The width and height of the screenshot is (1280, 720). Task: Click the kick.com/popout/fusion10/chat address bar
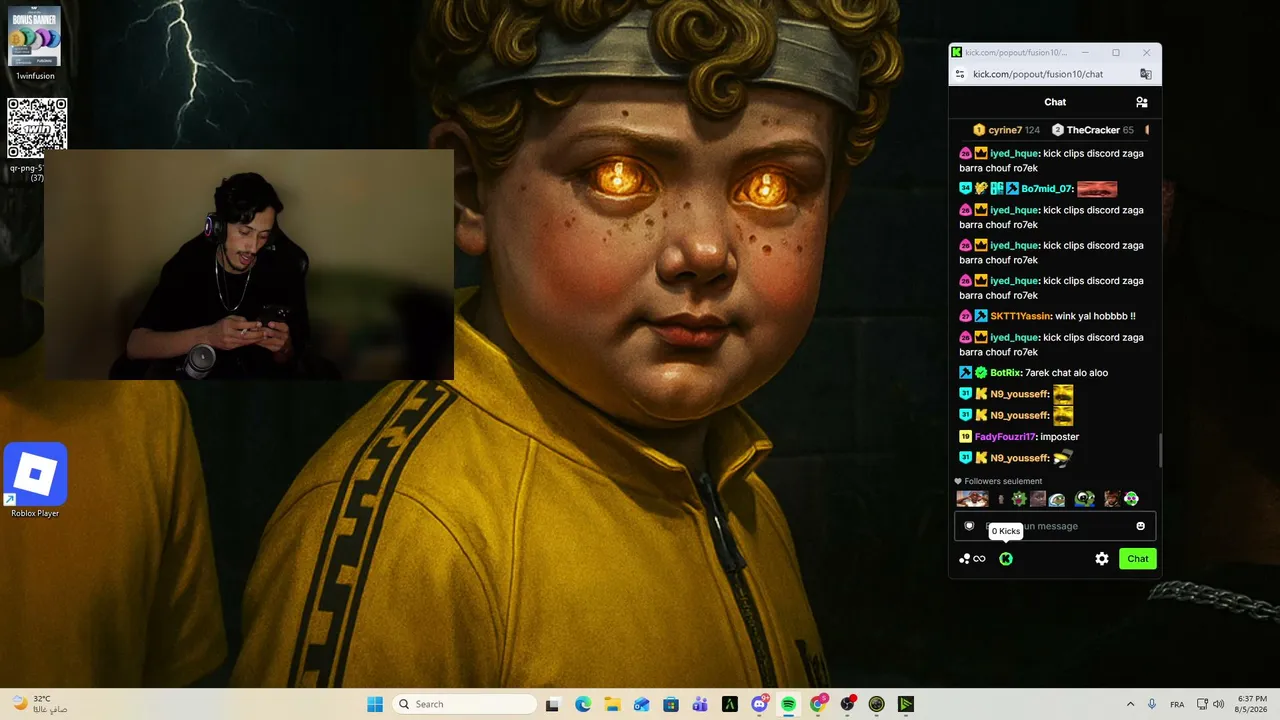(x=1038, y=74)
